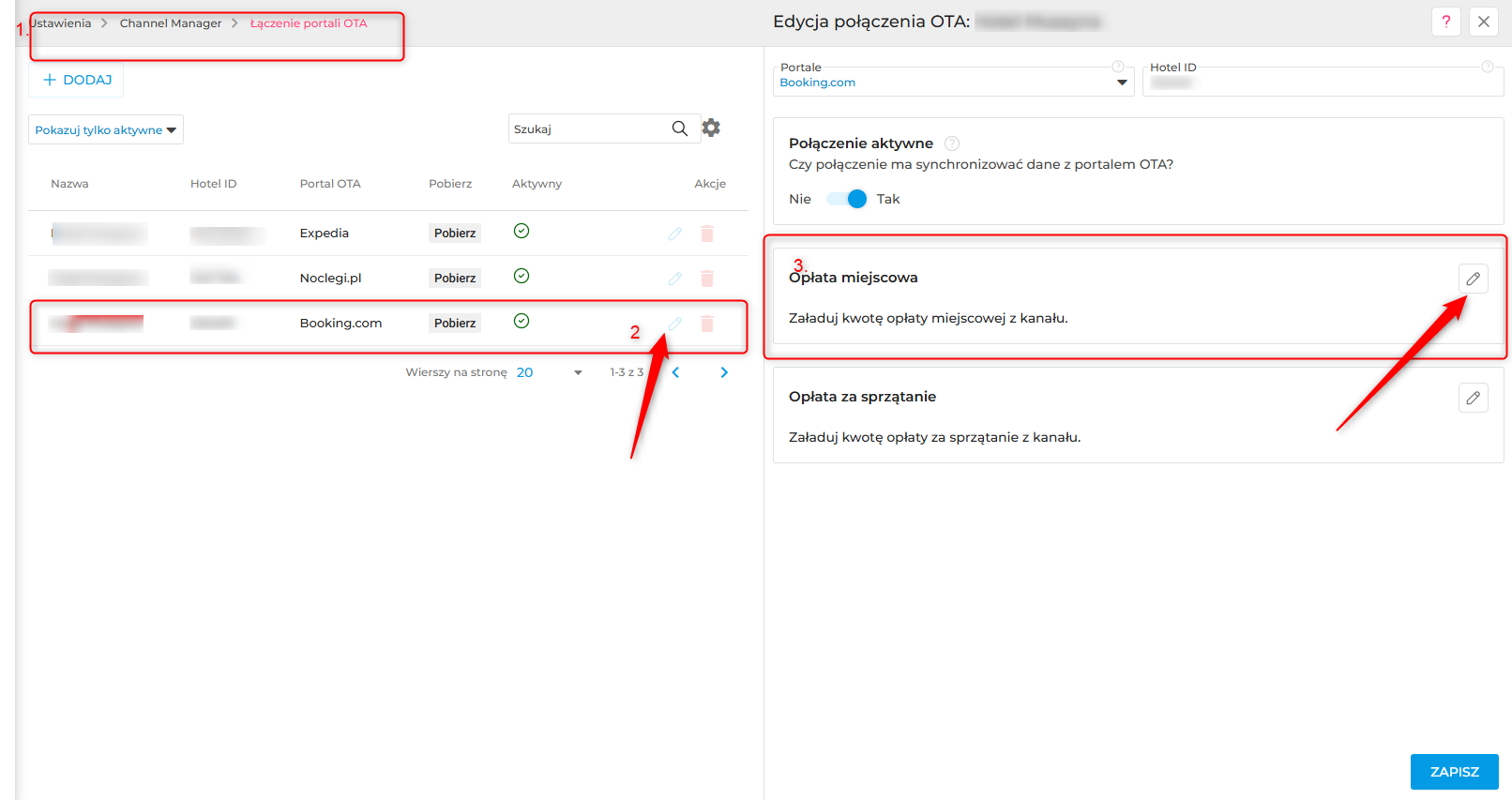The height and width of the screenshot is (800, 1512).
Task: Show Połączenie aktywne help tooltip
Action: pos(952,143)
